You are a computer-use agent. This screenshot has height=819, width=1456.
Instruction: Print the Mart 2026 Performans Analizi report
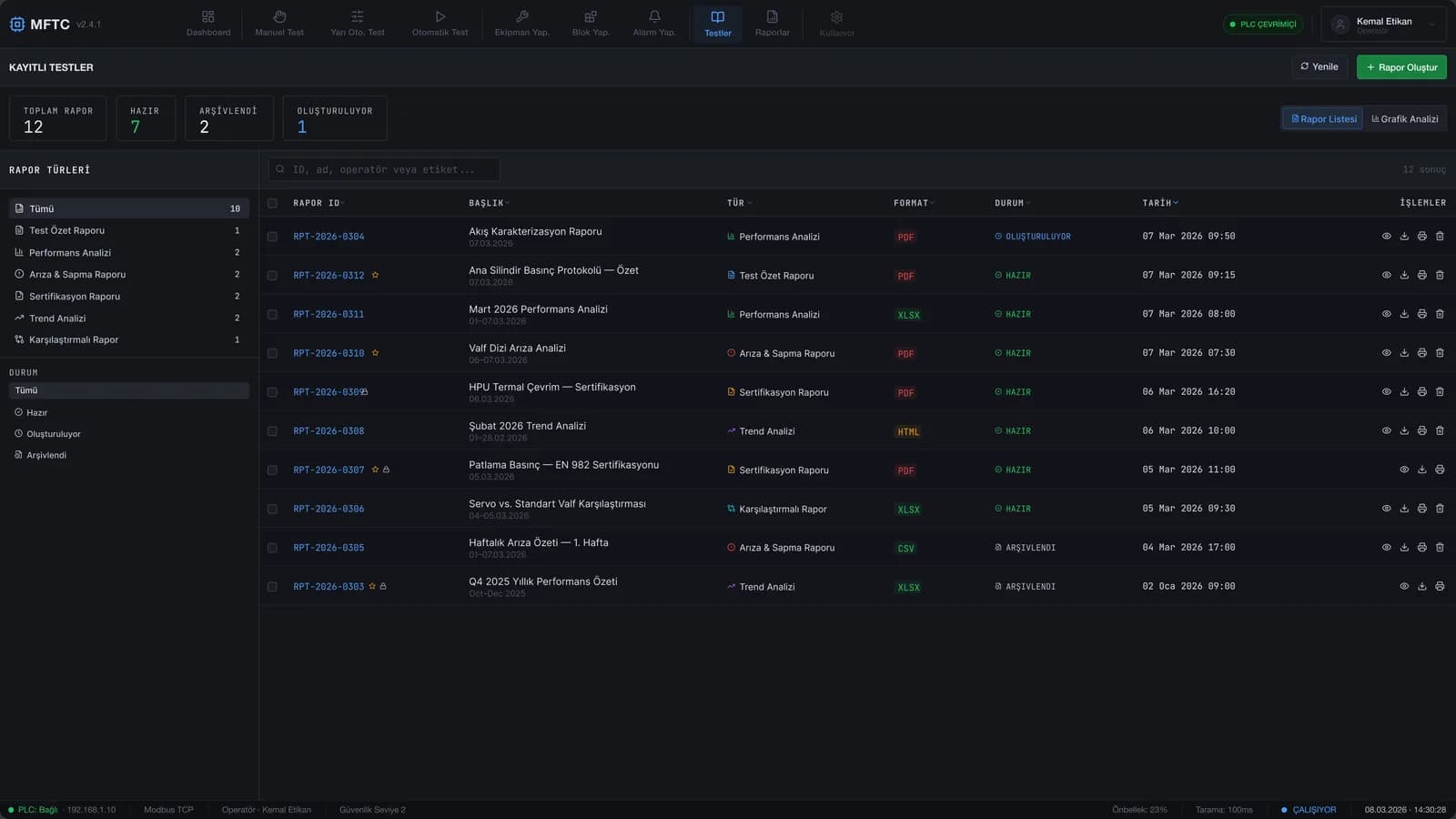point(1421,314)
